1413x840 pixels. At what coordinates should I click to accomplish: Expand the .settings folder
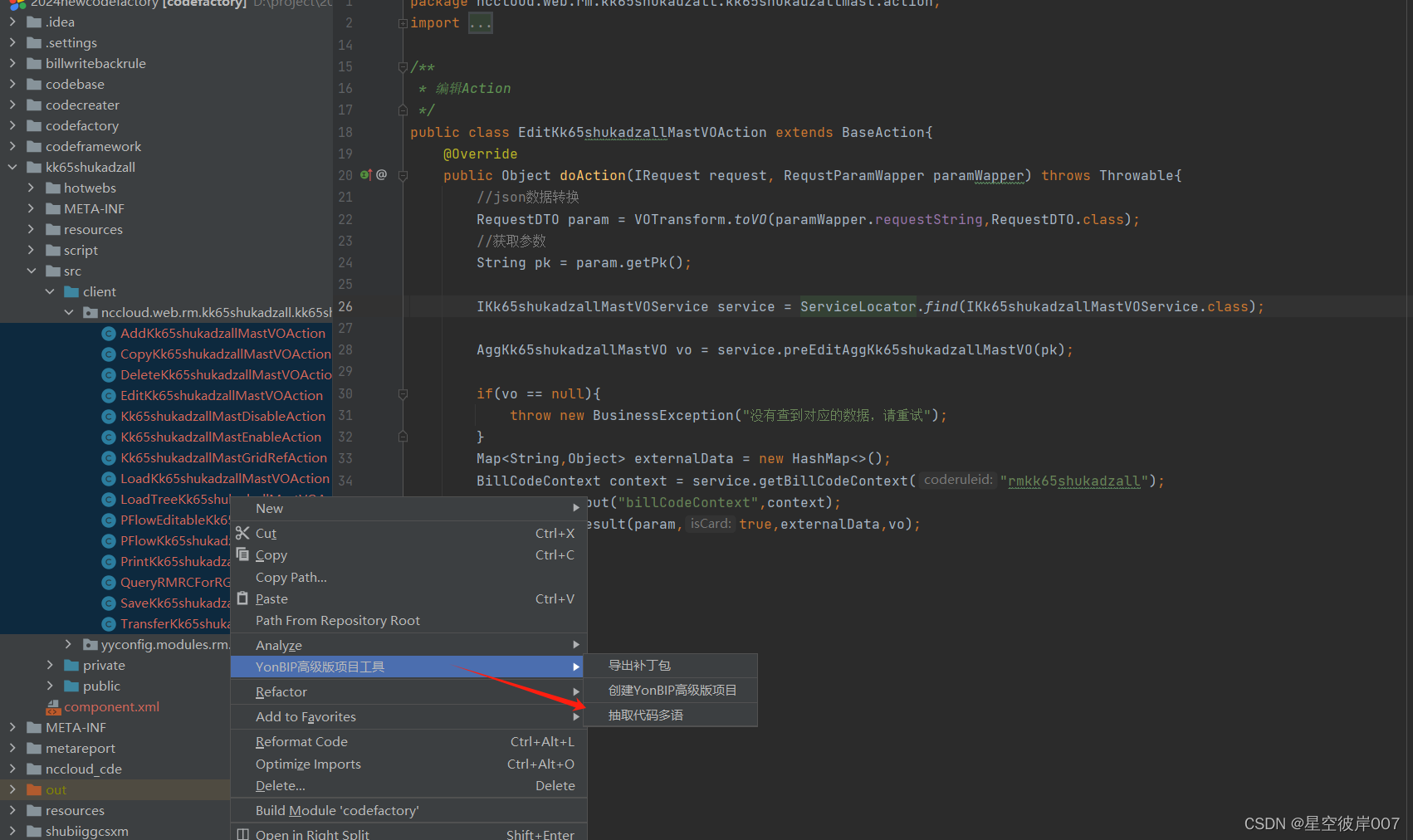(x=12, y=42)
